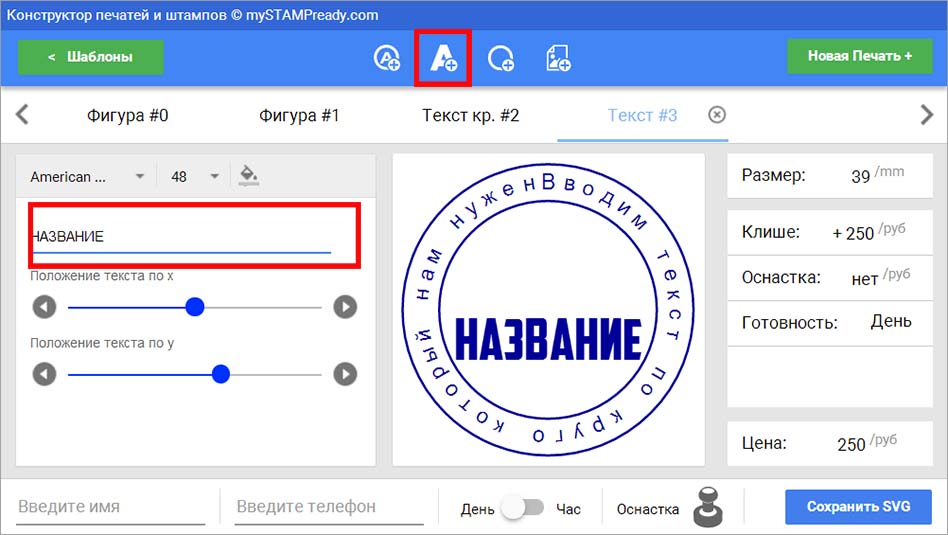This screenshot has width=948, height=535.
Task: Open the American font dropdown
Action: pos(87,177)
